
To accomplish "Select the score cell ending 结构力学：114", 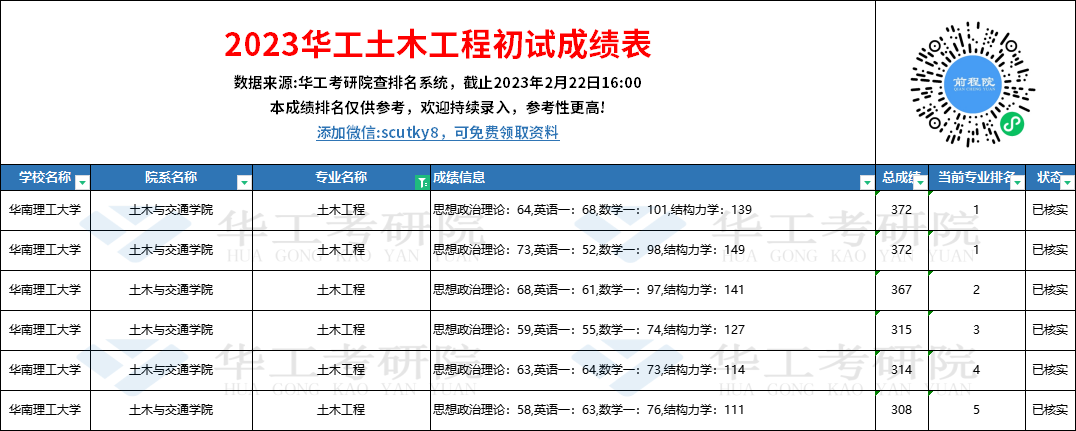I will (653, 370).
